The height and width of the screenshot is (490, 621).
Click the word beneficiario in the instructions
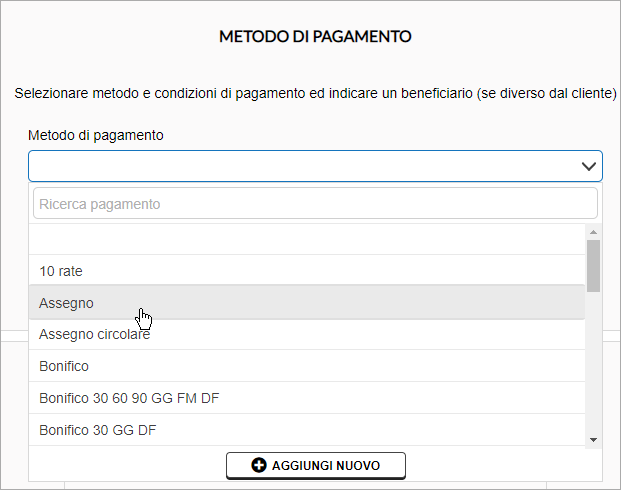point(437,93)
